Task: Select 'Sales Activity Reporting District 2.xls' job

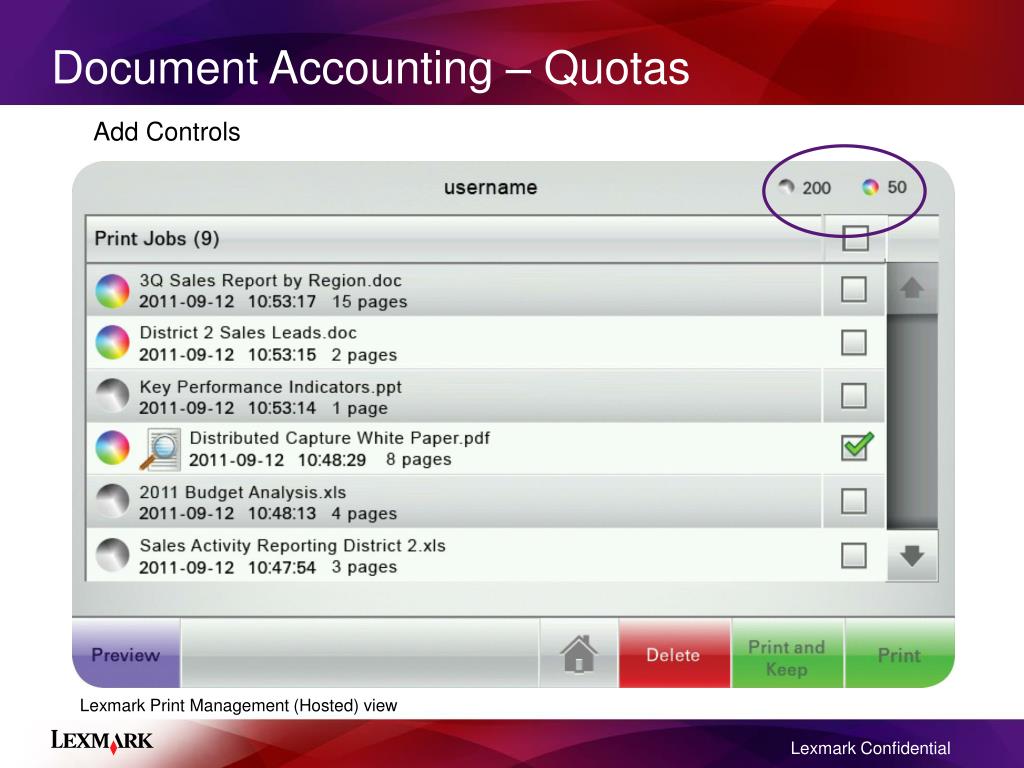Action: 453,555
